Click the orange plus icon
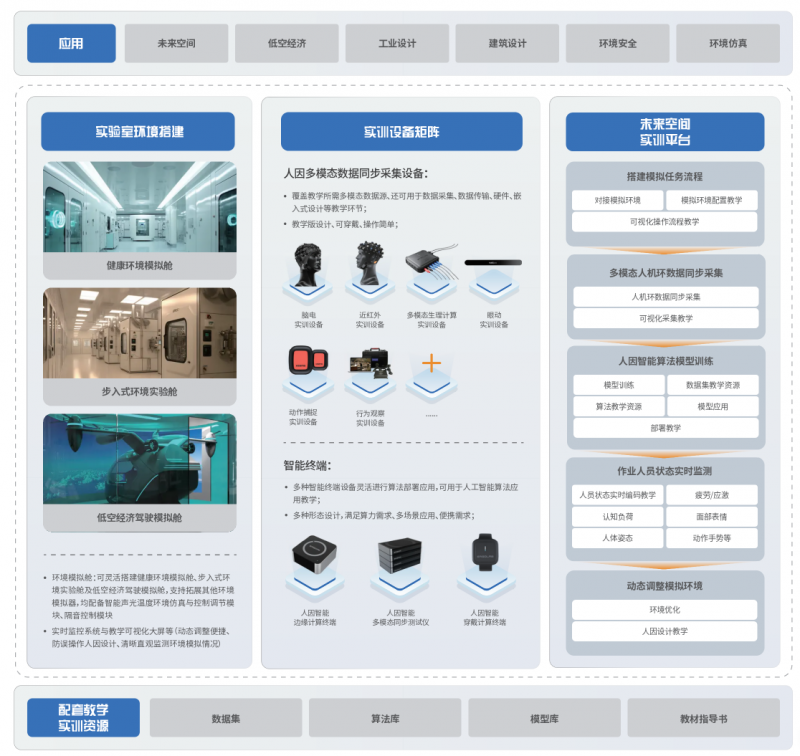 tap(431, 362)
